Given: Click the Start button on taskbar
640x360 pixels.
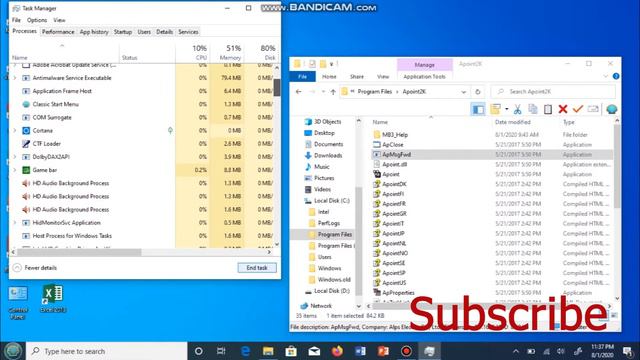Looking at the screenshot, I should (x=12, y=351).
